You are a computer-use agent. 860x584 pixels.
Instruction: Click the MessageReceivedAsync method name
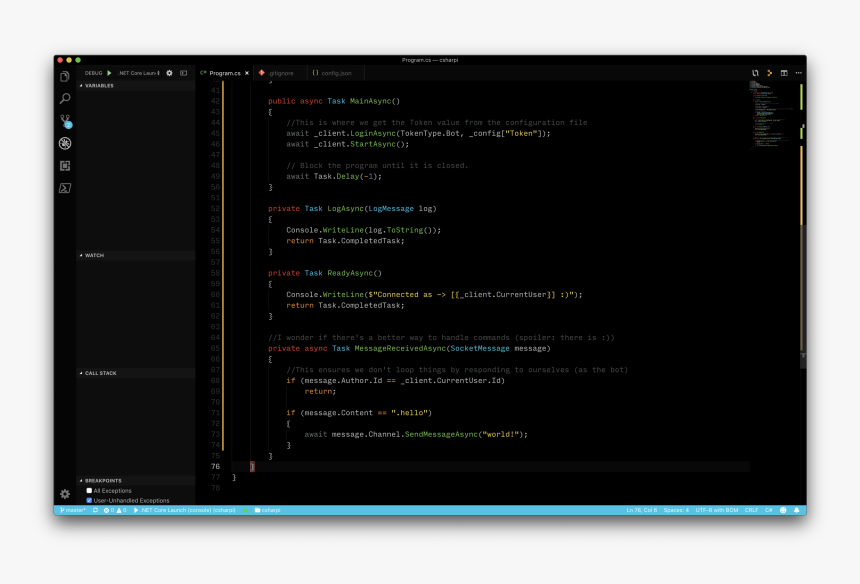pos(400,349)
